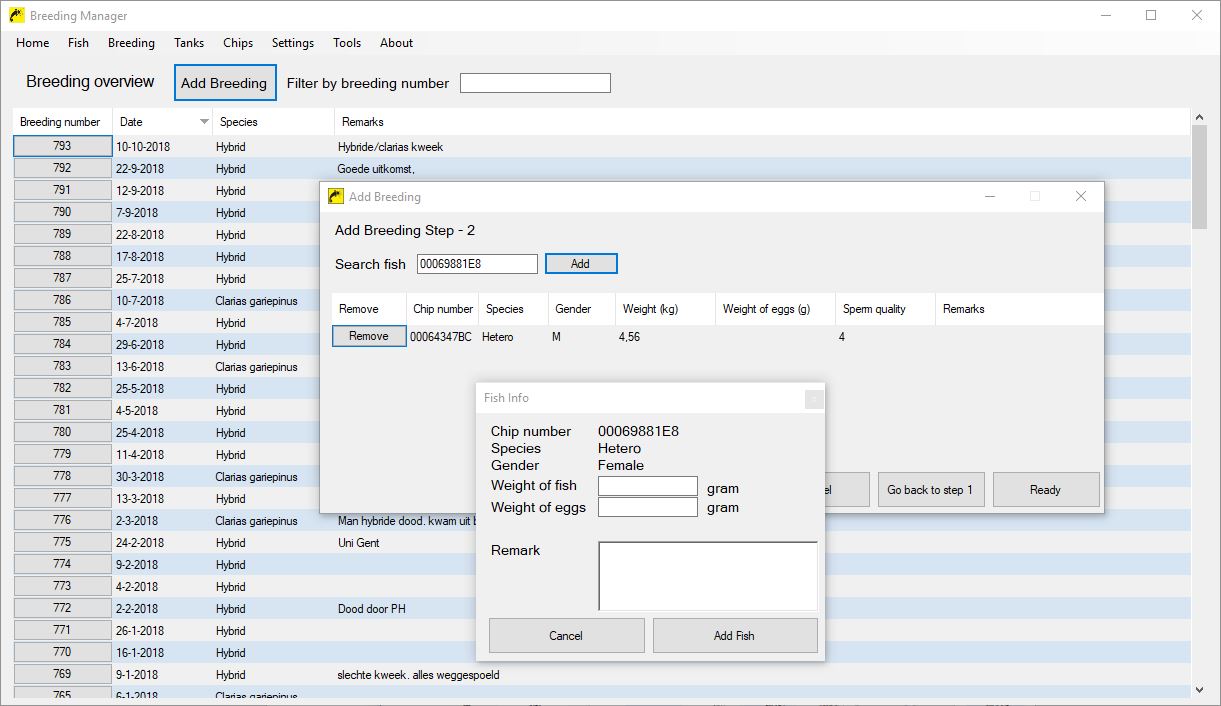Open the Settings menu

292,43
